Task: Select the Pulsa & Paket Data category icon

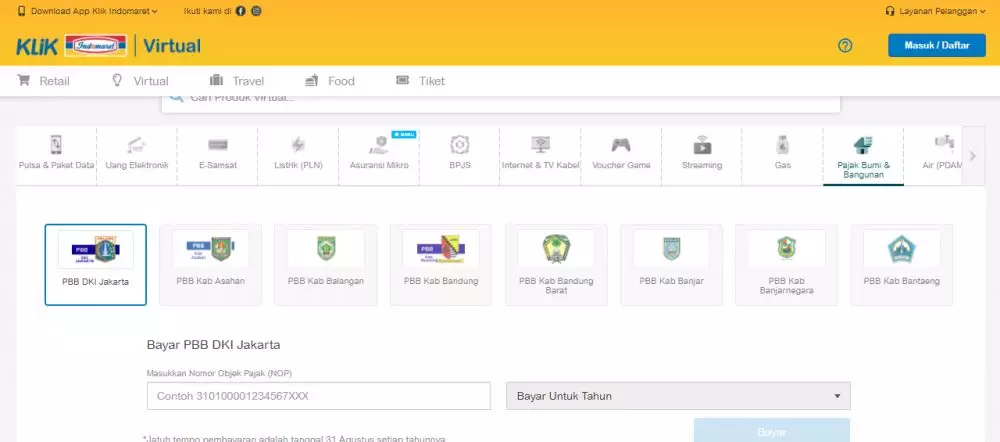Action: point(56,145)
